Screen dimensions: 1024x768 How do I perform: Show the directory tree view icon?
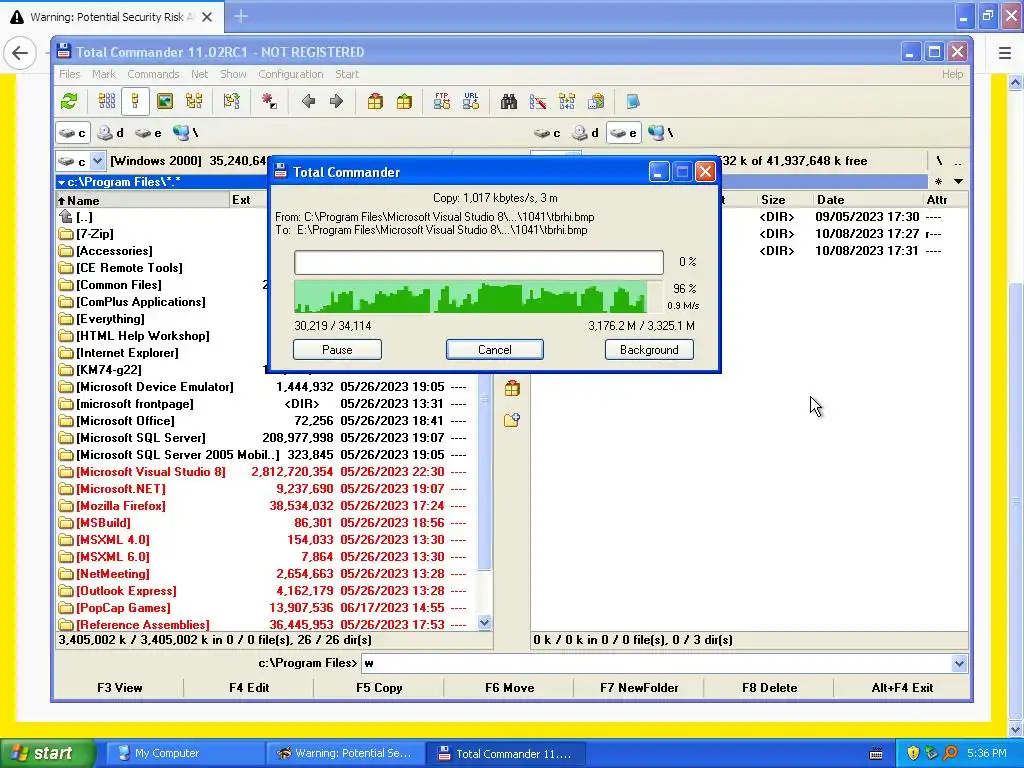click(194, 101)
